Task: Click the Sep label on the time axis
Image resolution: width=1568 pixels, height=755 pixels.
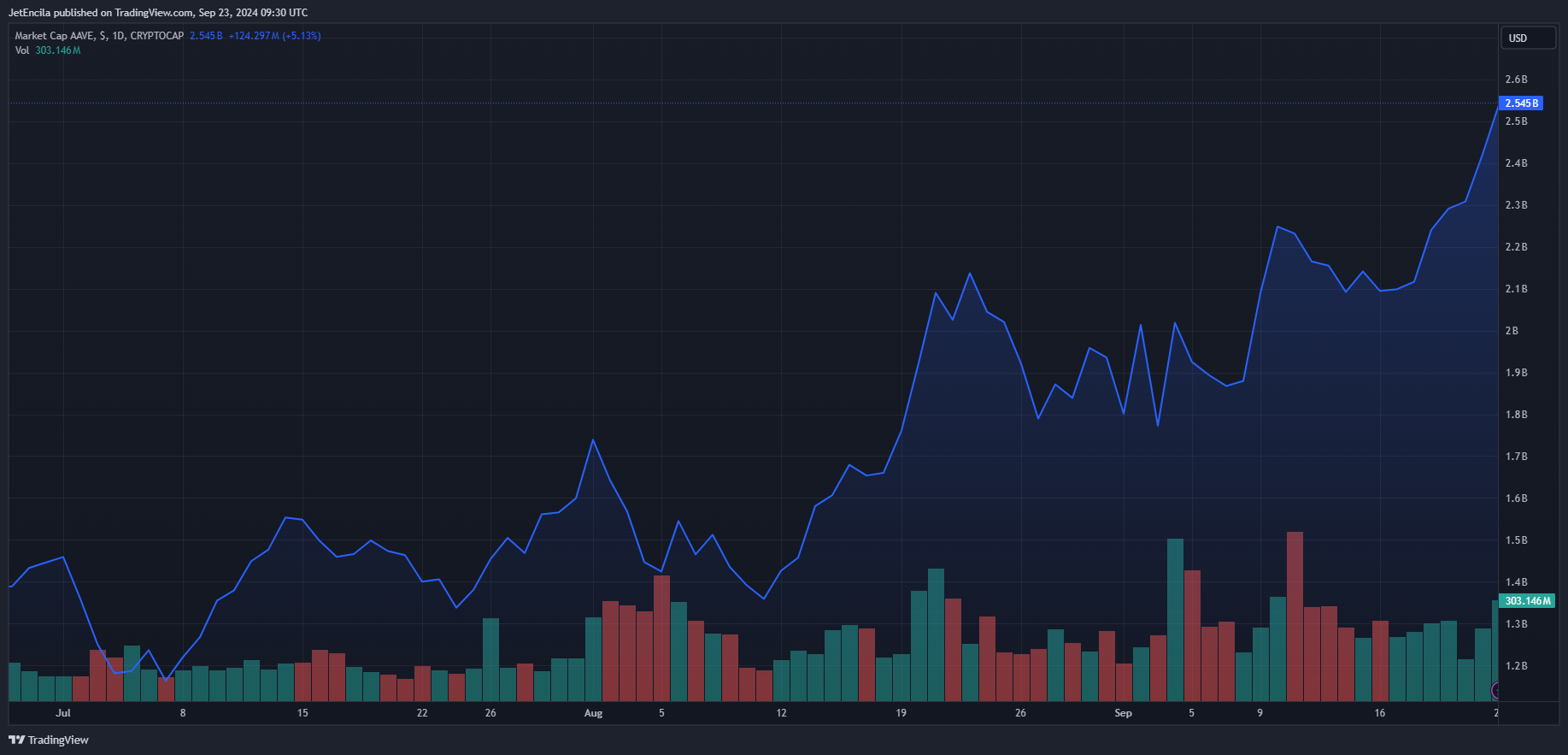Action: (1123, 713)
